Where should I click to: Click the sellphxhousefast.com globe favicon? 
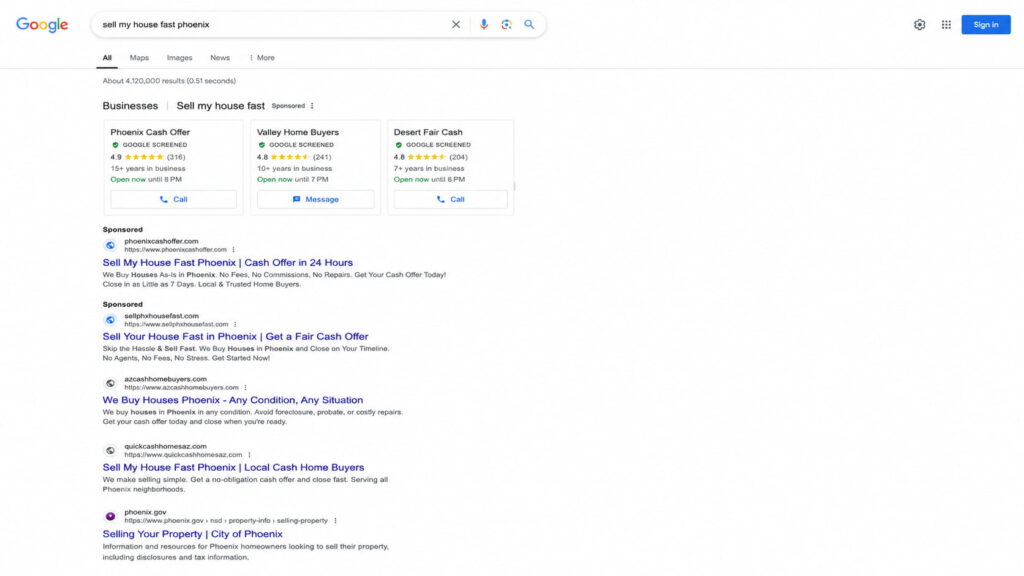pos(110,320)
